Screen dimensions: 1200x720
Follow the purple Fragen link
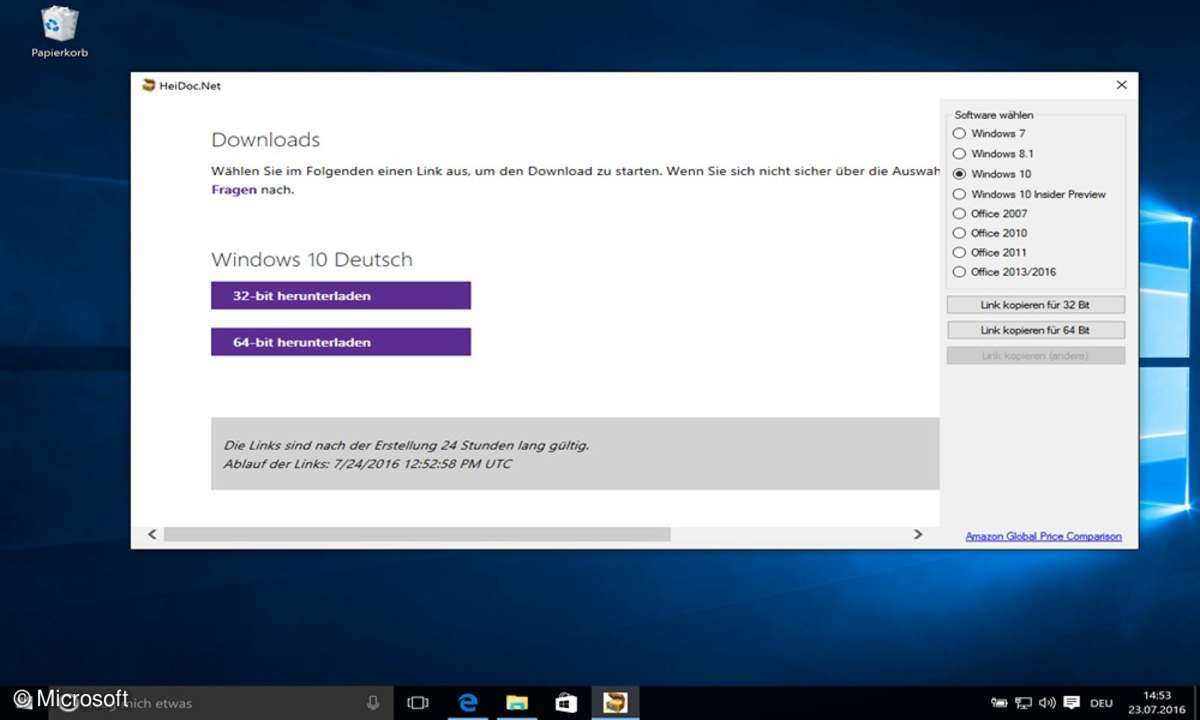click(234, 189)
